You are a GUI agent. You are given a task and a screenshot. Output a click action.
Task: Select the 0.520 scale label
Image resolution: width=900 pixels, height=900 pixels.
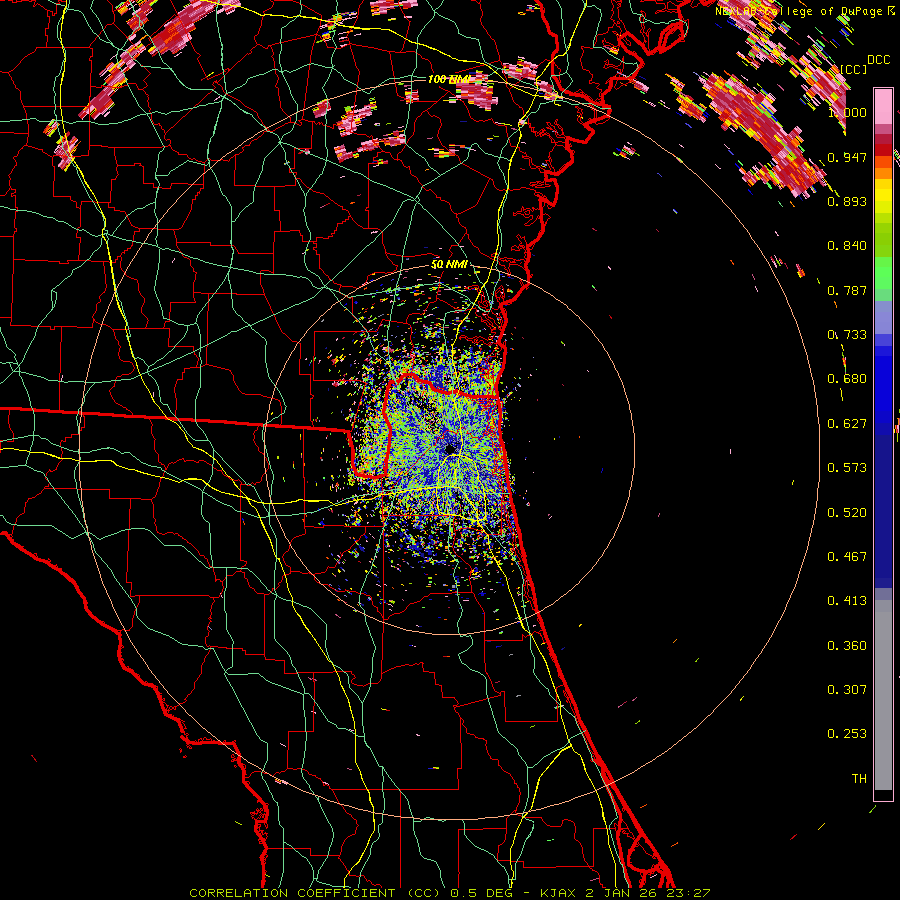point(847,513)
